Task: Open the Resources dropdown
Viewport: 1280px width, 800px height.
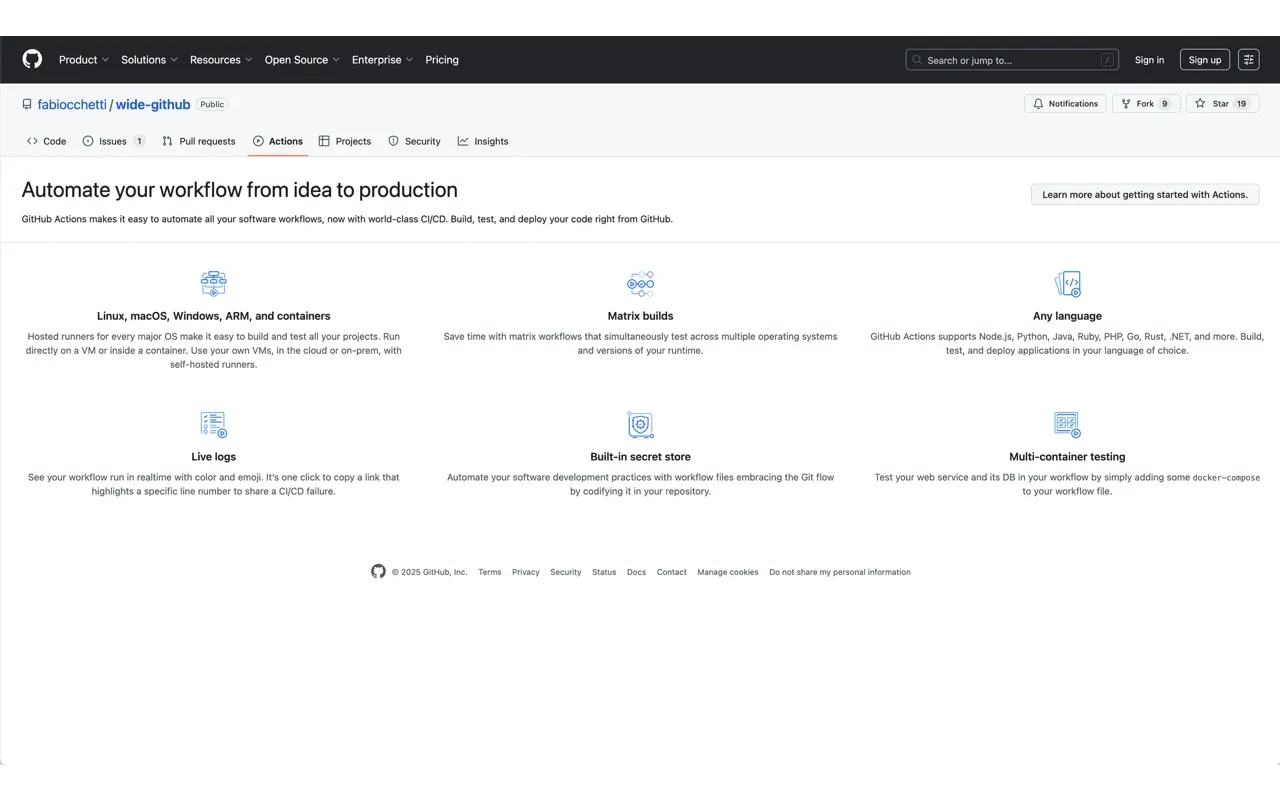Action: coord(221,60)
